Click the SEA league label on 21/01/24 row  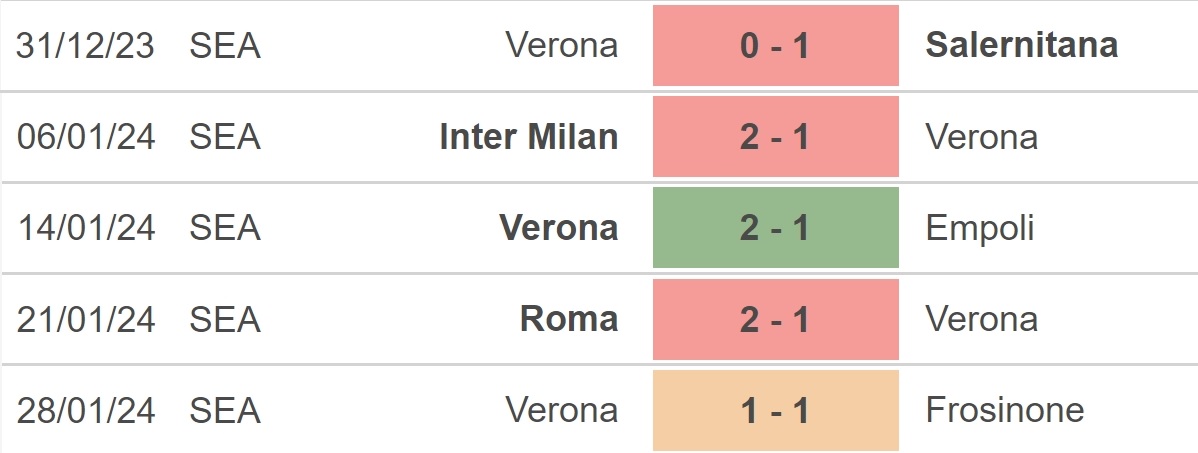click(x=225, y=319)
